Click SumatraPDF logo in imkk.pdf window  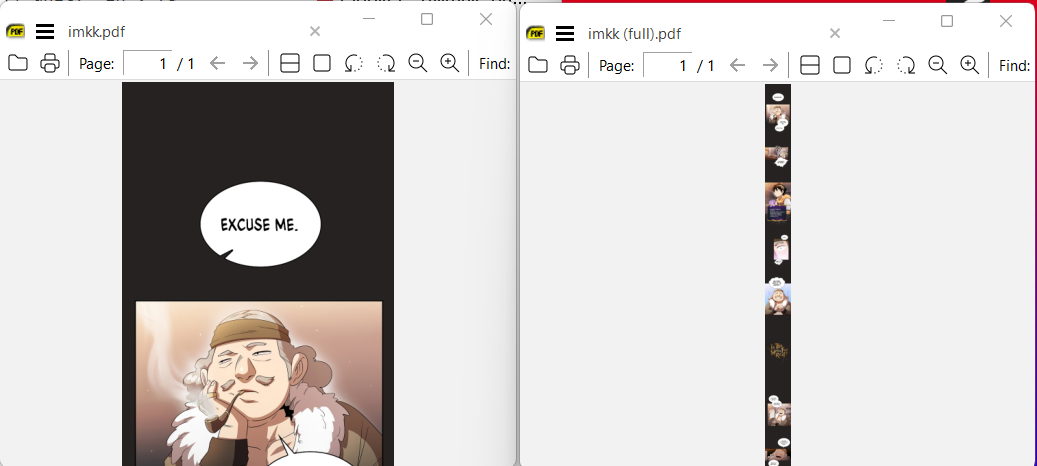coord(15,31)
